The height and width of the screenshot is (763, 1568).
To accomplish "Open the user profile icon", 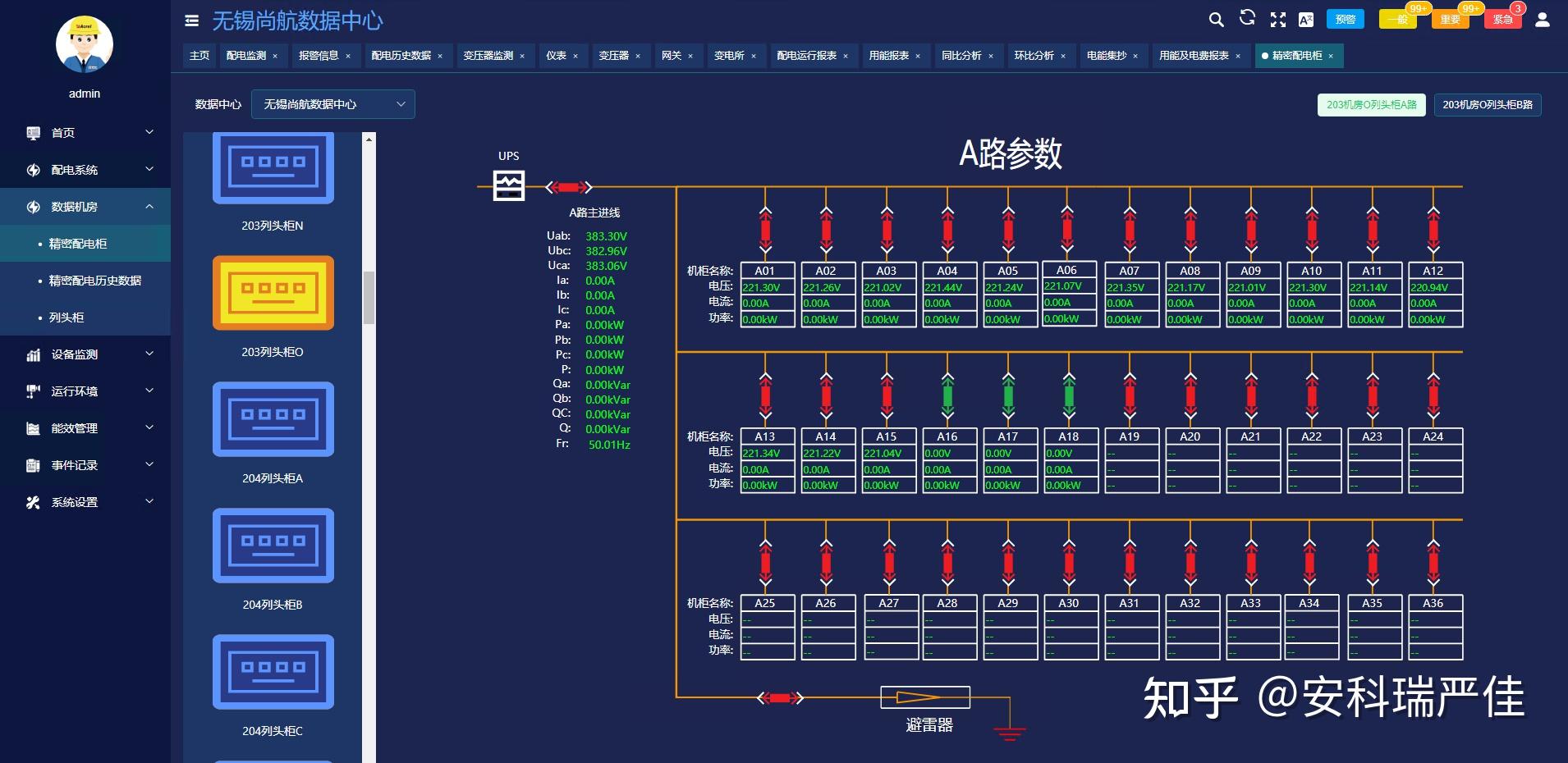I will pos(1542,20).
